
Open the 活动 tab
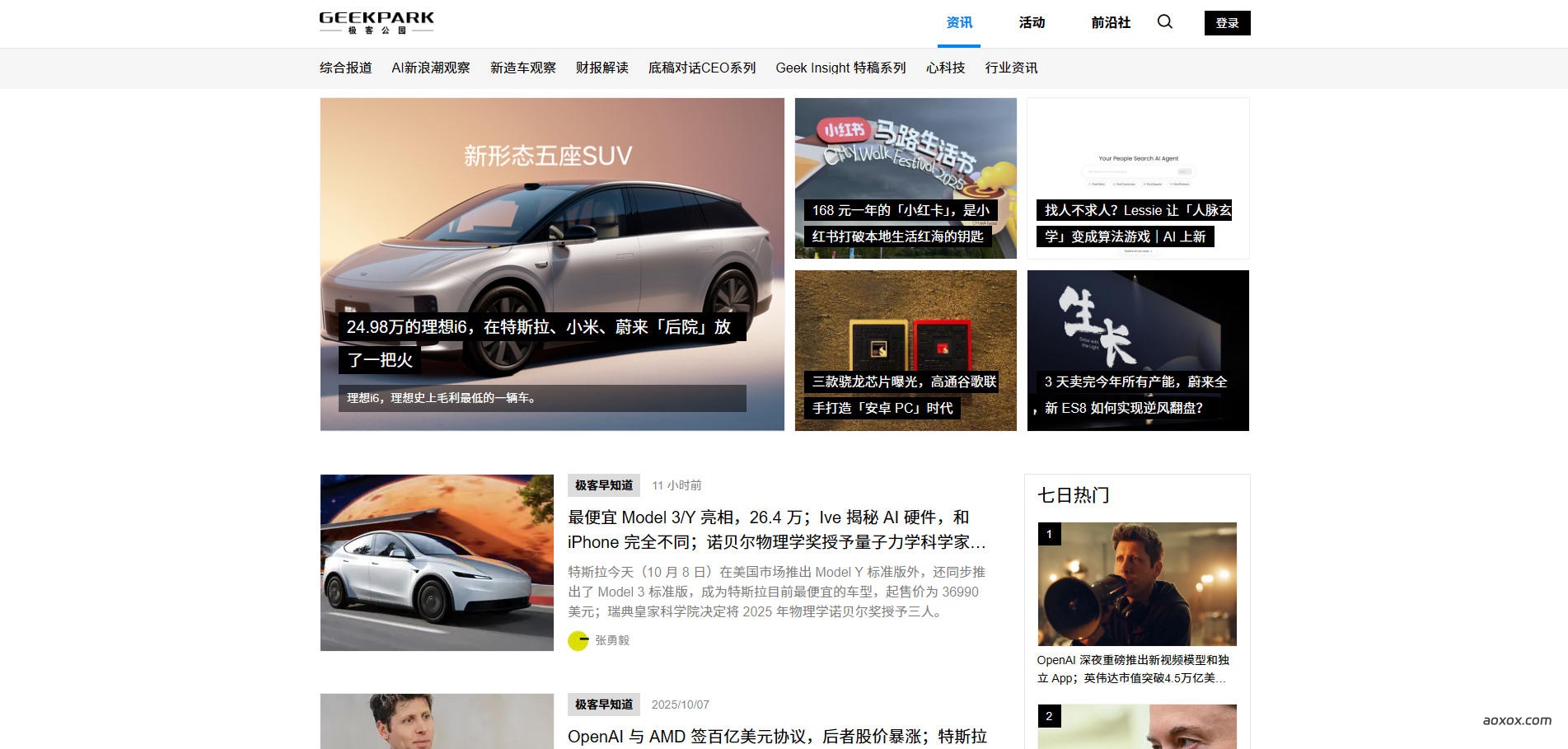(1032, 23)
